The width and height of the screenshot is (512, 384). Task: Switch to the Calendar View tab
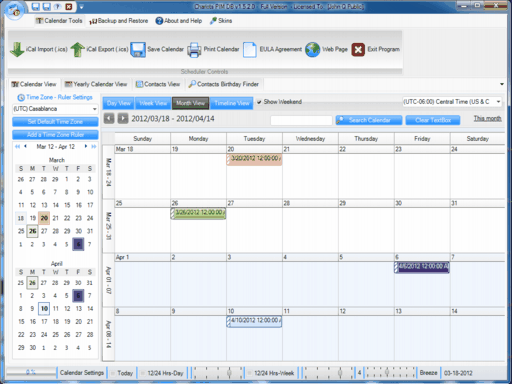34,84
